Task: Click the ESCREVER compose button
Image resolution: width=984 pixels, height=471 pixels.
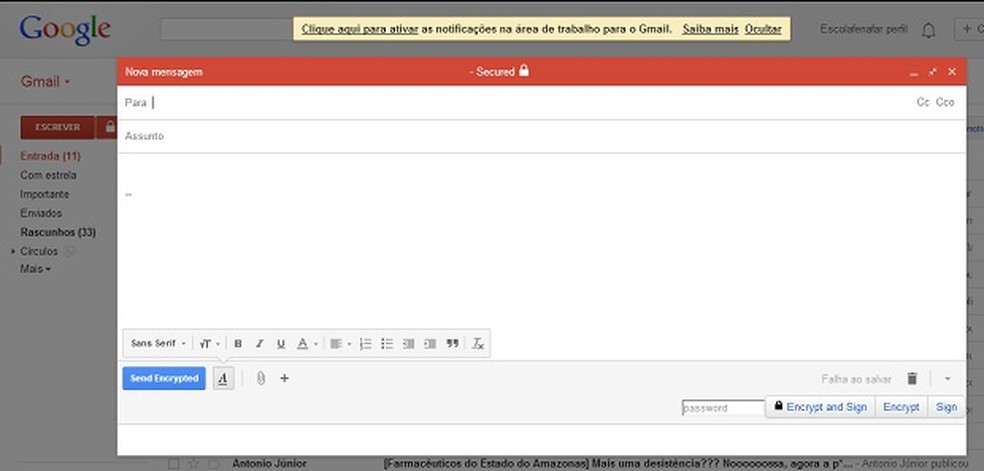Action: pos(57,127)
